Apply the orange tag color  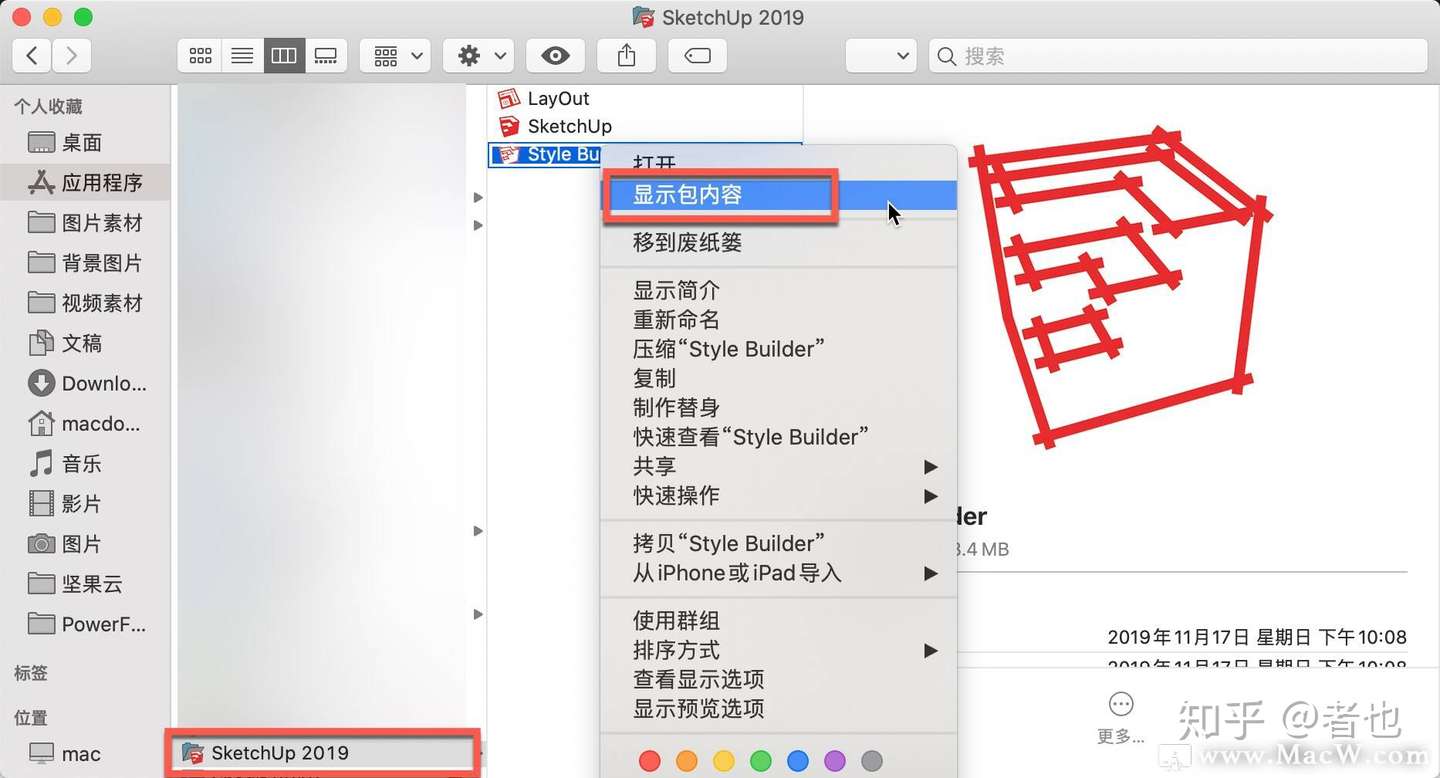tap(687, 762)
